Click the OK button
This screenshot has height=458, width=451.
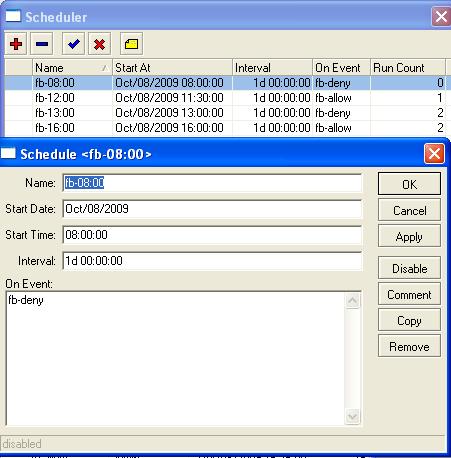tap(409, 184)
